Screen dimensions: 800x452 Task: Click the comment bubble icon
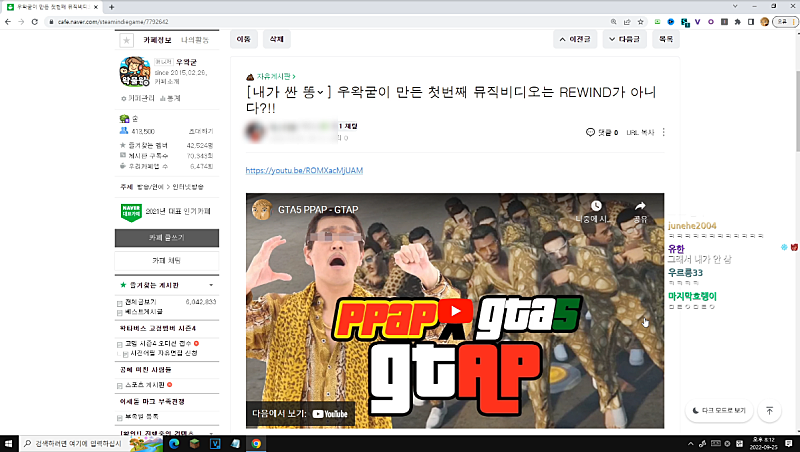[591, 132]
